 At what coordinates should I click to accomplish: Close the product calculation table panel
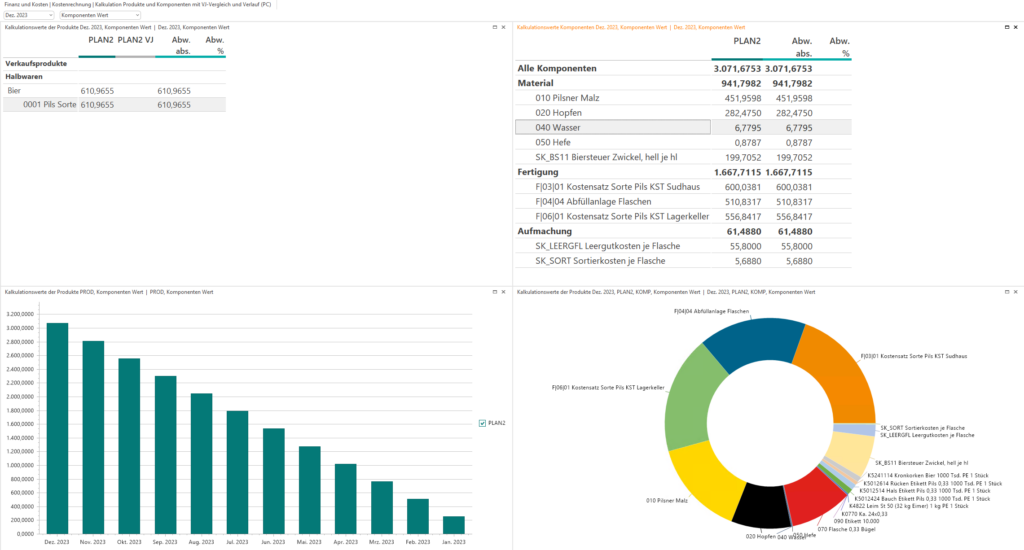[x=504, y=27]
